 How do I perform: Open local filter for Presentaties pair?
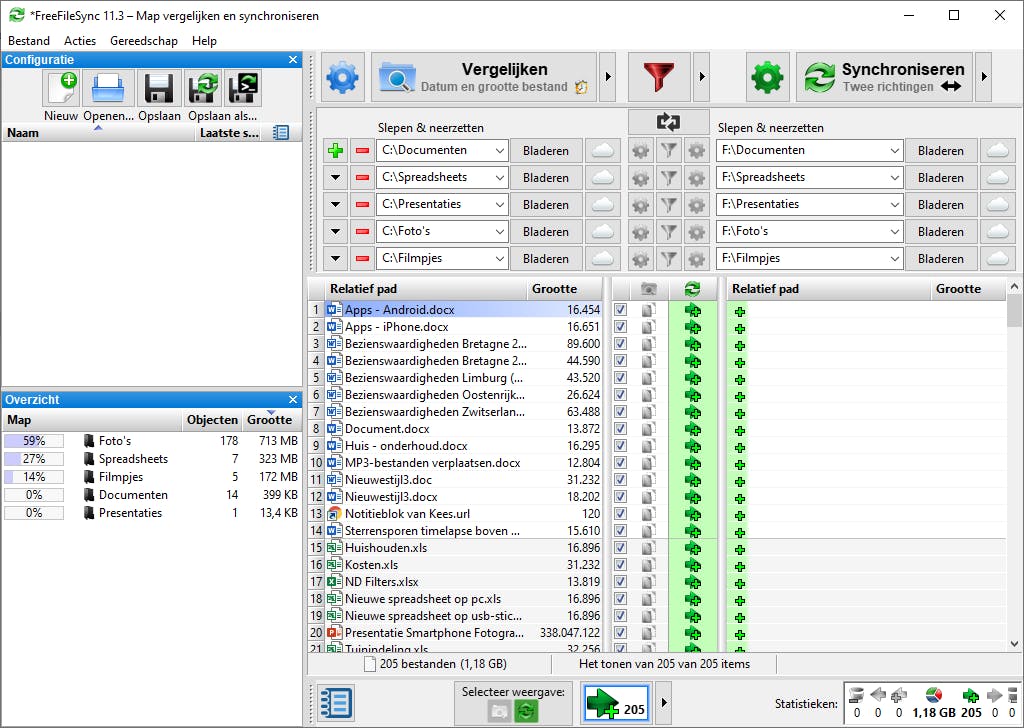[669, 204]
